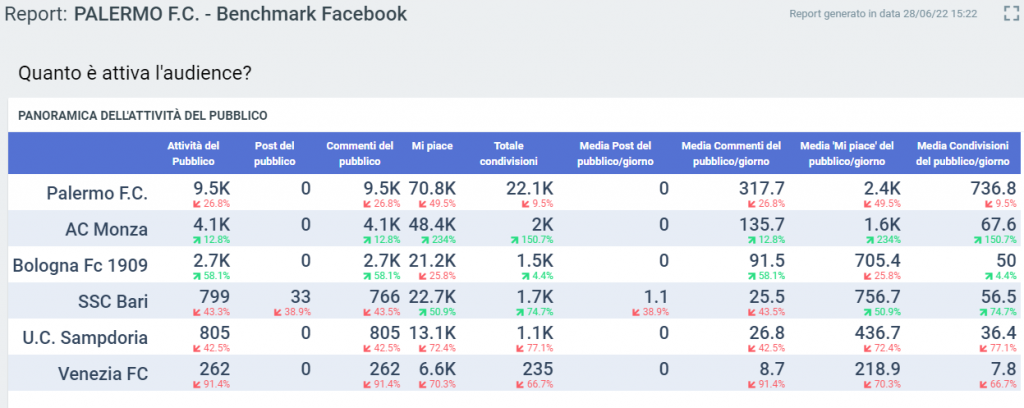Click Palermo F.C. Totale condivisioni value 22.1K

(x=529, y=189)
